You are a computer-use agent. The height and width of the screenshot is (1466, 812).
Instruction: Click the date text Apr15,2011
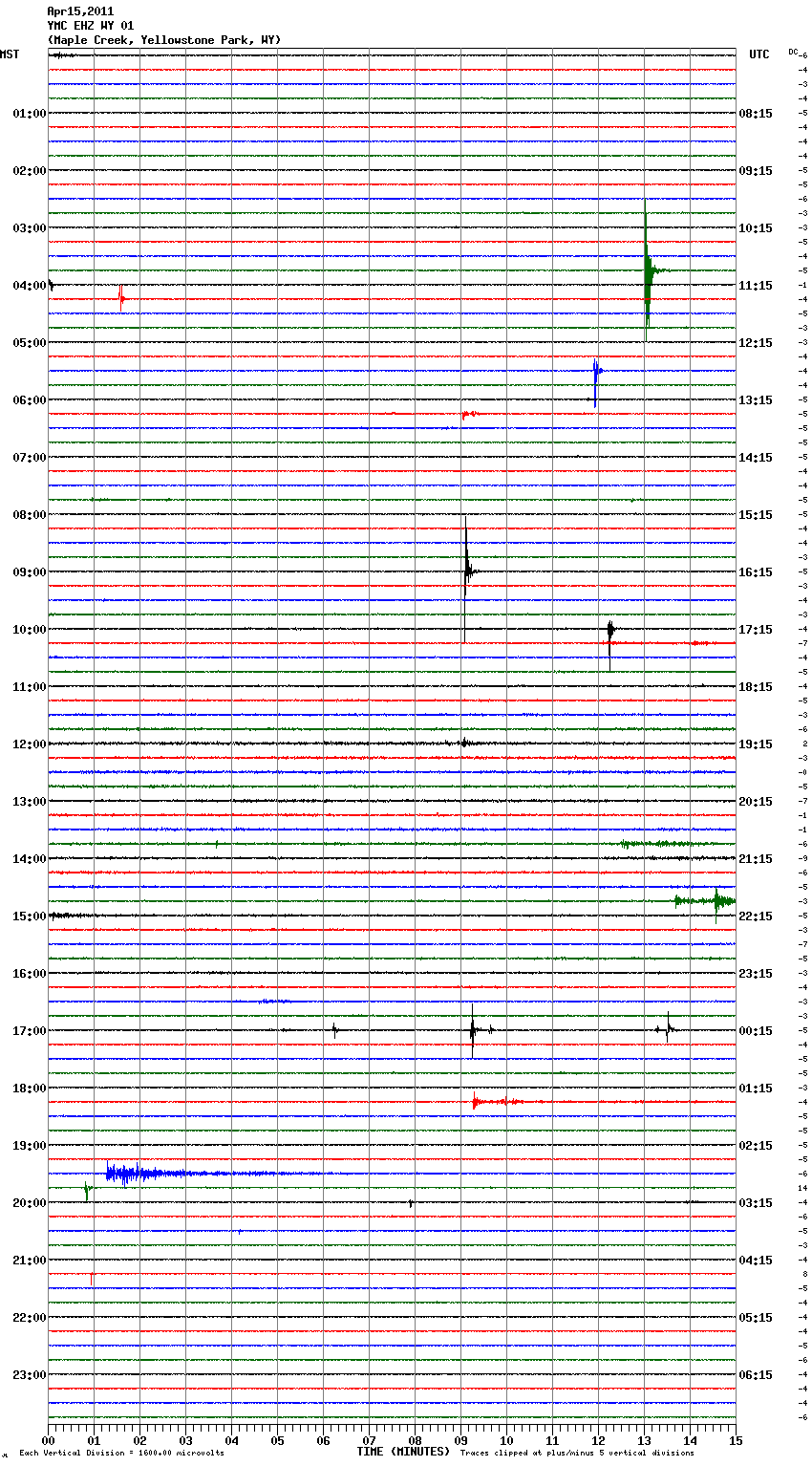click(80, 11)
